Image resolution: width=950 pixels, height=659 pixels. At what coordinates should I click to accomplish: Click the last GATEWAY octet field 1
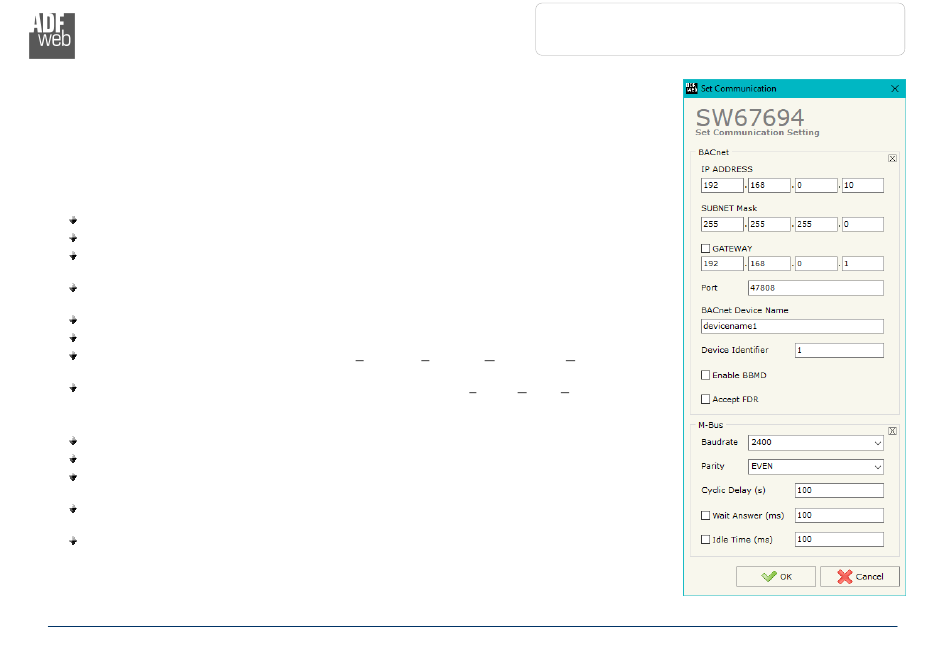coord(863,263)
